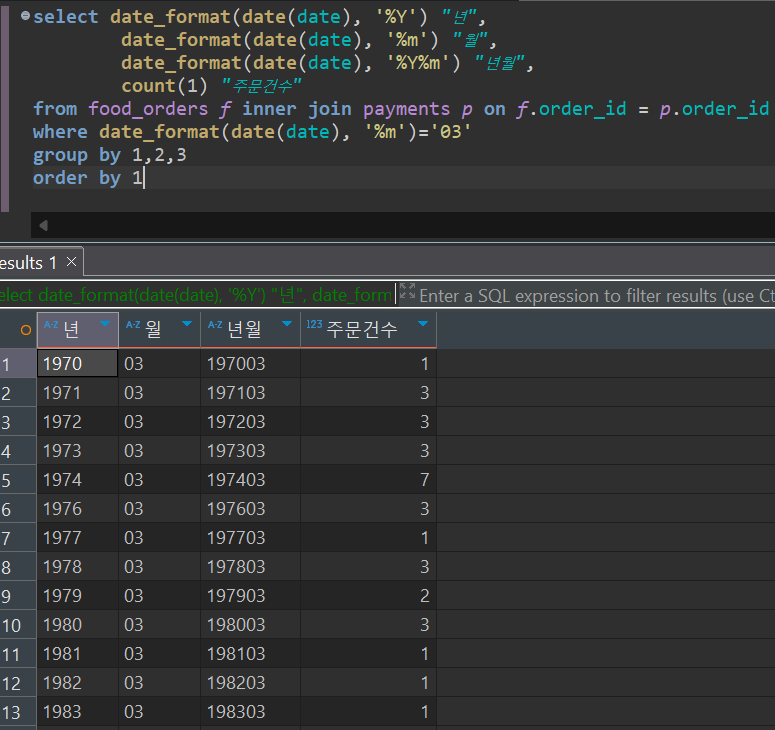Place cursor on the 'group by 1,2,3' line

(109, 155)
